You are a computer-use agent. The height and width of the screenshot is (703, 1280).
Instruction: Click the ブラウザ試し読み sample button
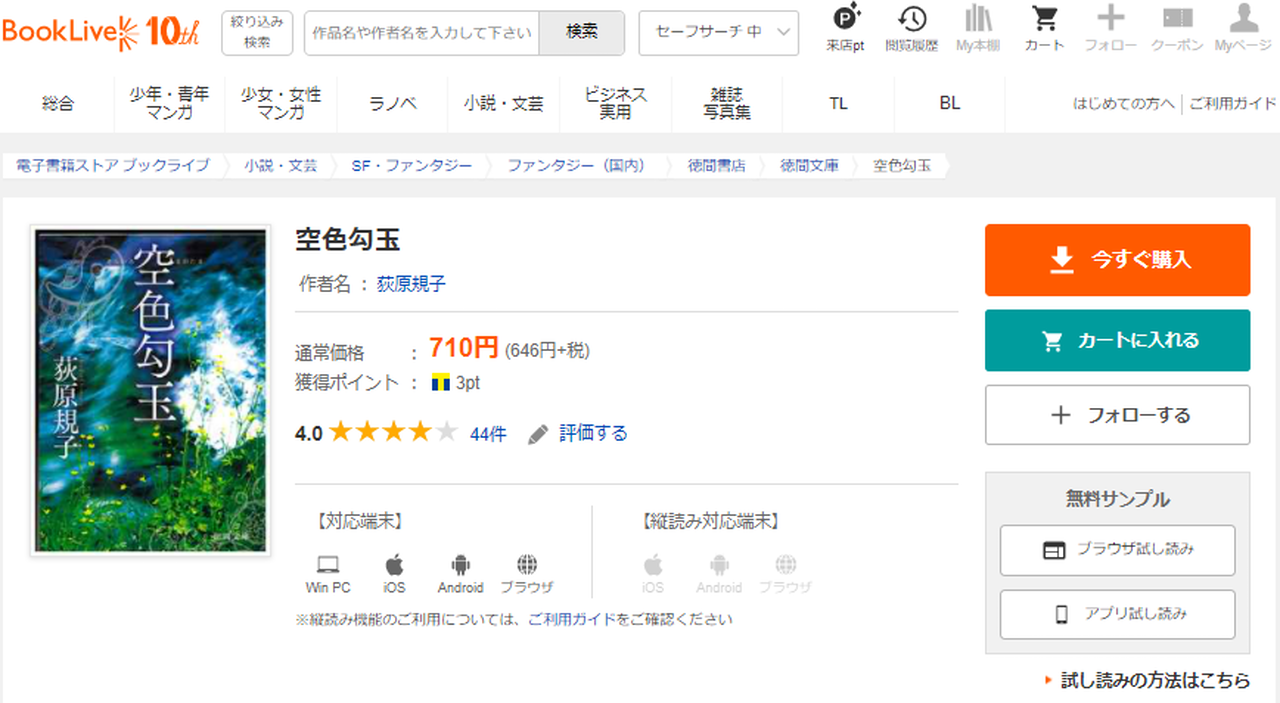1117,550
